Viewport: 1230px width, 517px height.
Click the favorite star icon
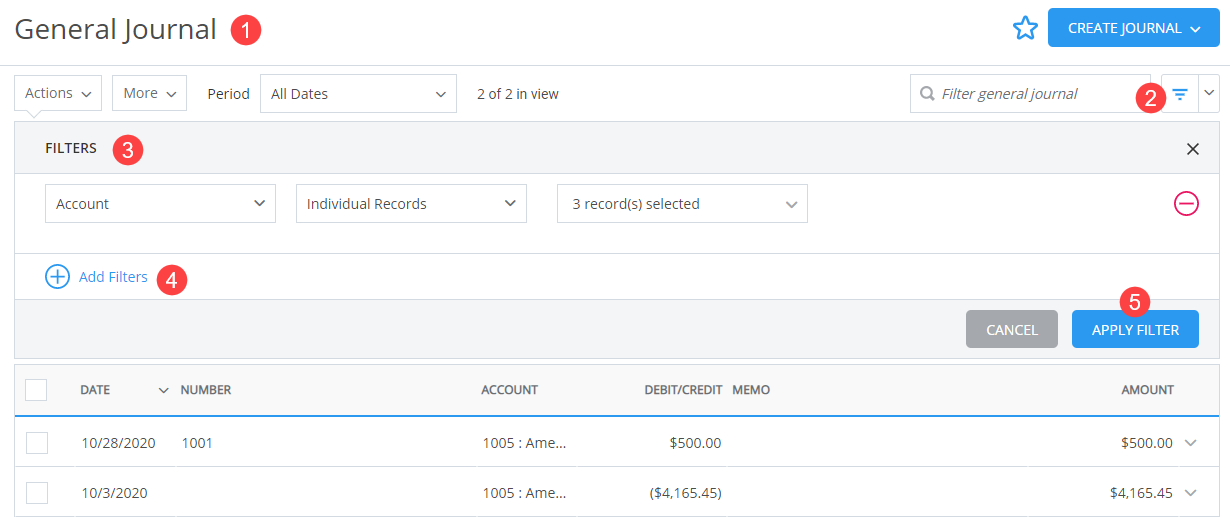point(1025,28)
